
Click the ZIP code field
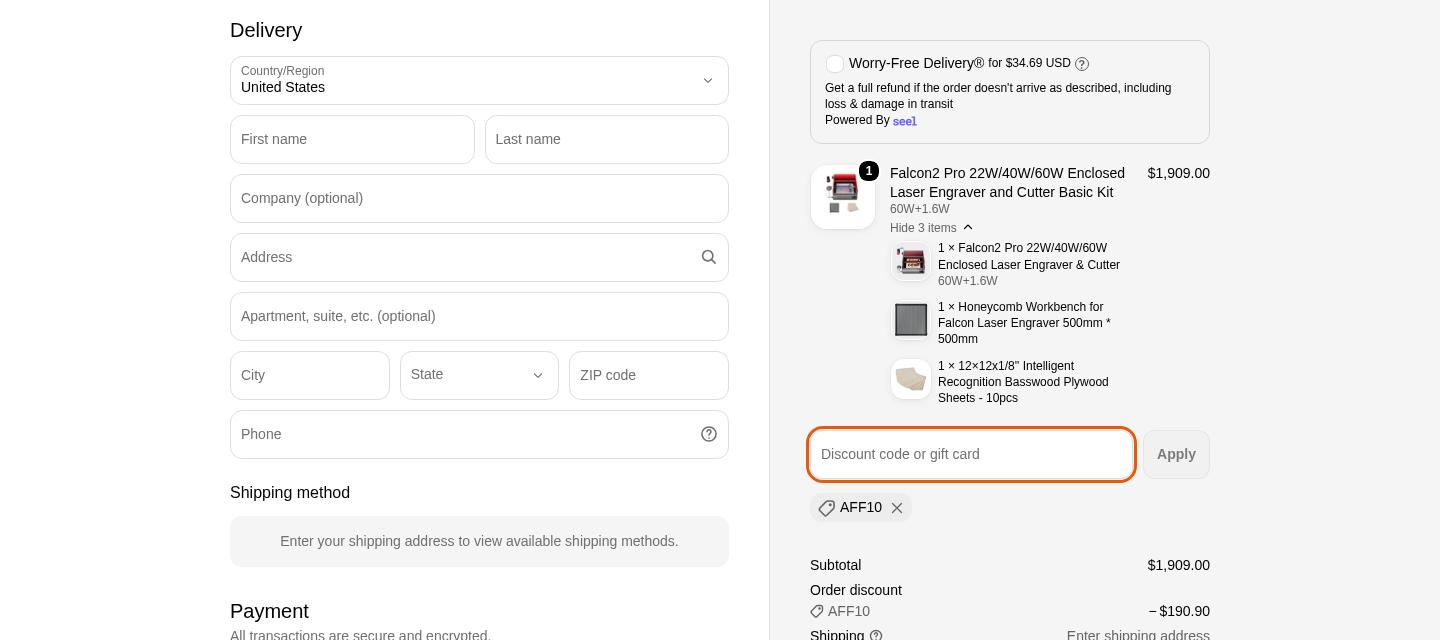[649, 375]
